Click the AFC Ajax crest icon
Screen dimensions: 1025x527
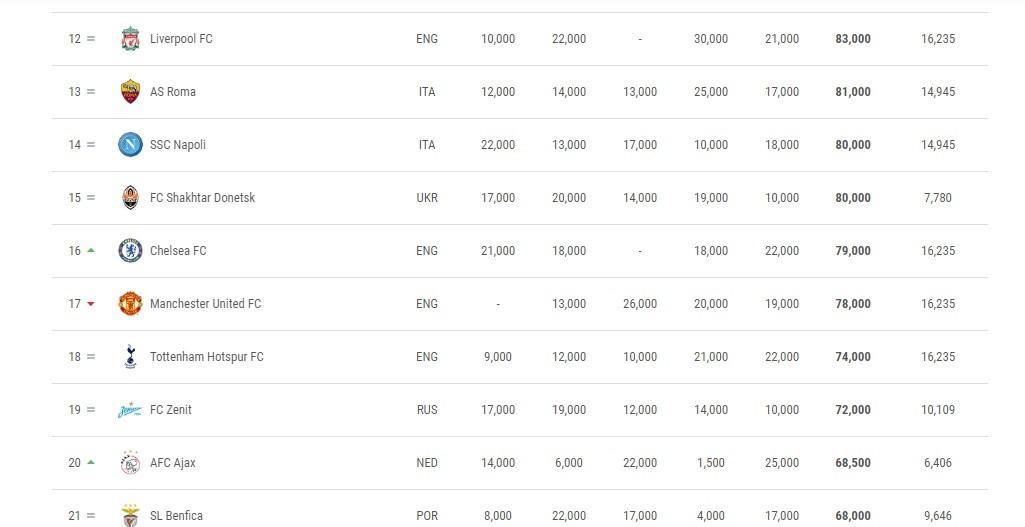[x=130, y=462]
